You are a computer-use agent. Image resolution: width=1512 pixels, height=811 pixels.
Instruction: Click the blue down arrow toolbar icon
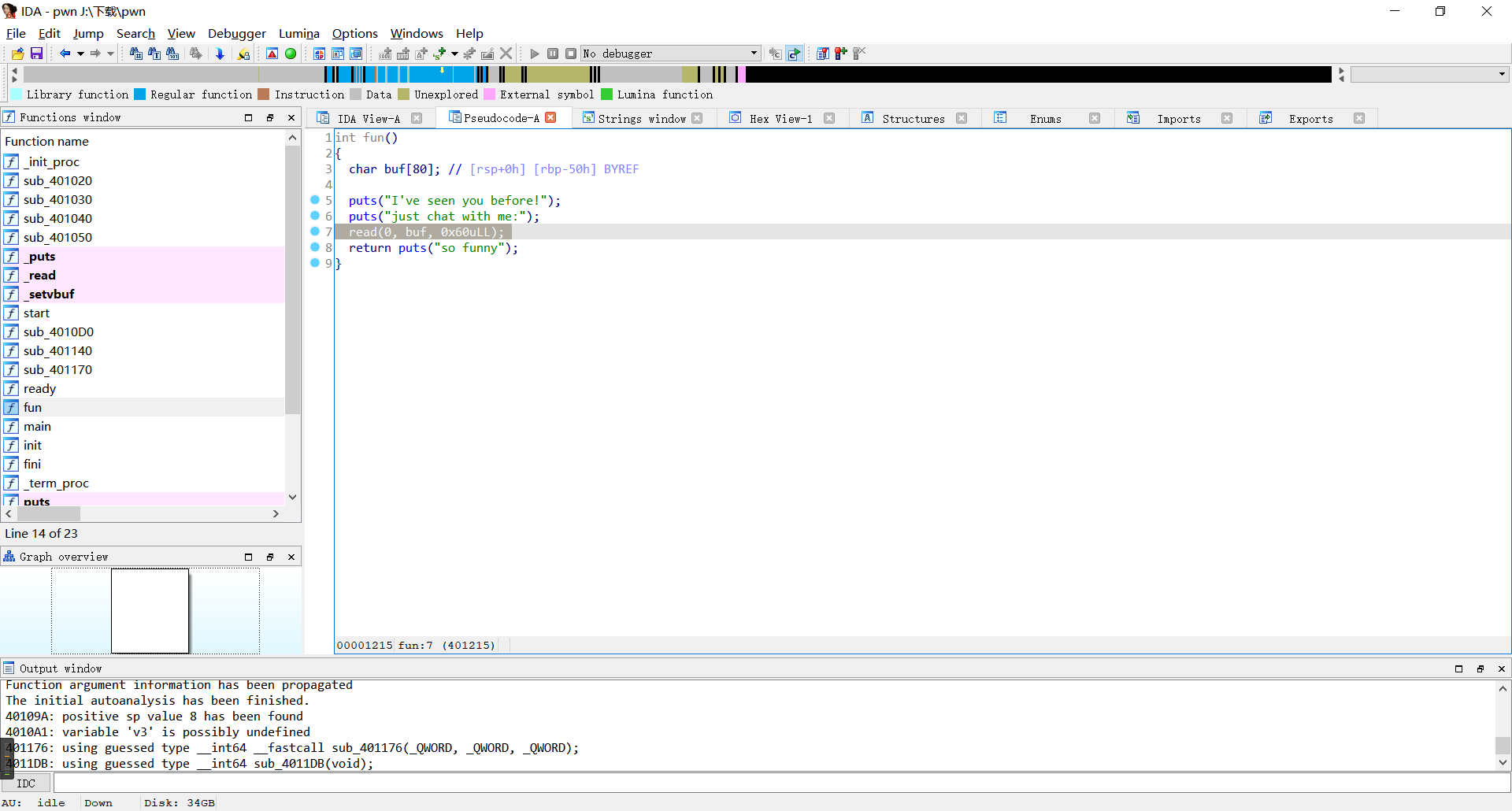point(220,54)
